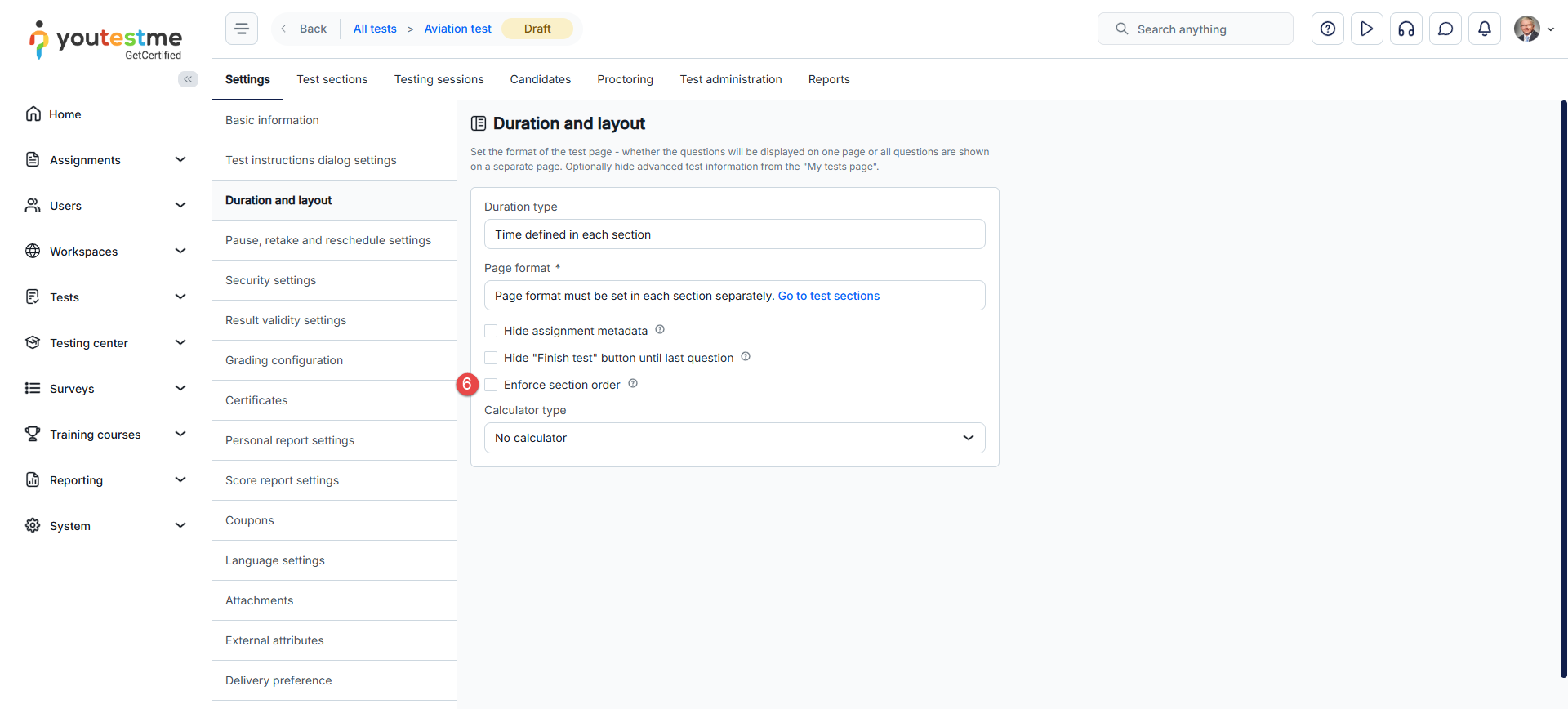Viewport: 1568px width, 709px height.
Task: Click the Draft status badge
Action: (x=537, y=29)
